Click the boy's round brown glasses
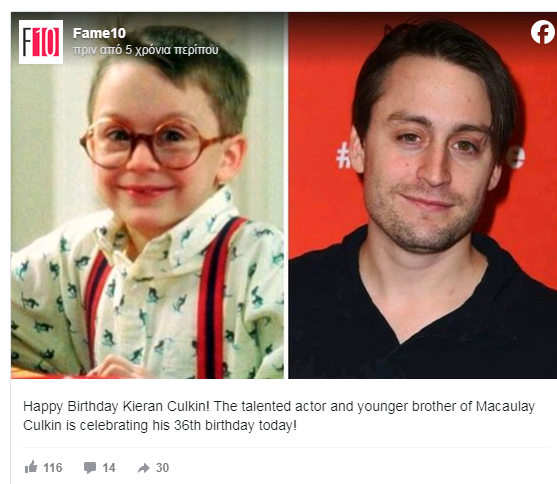The height and width of the screenshot is (484, 557). pos(151,144)
